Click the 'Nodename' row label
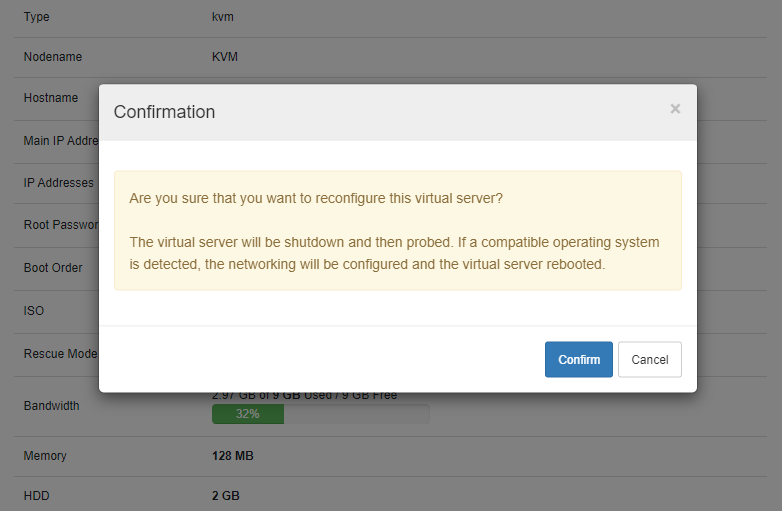Image resolution: width=782 pixels, height=511 pixels. [53, 57]
